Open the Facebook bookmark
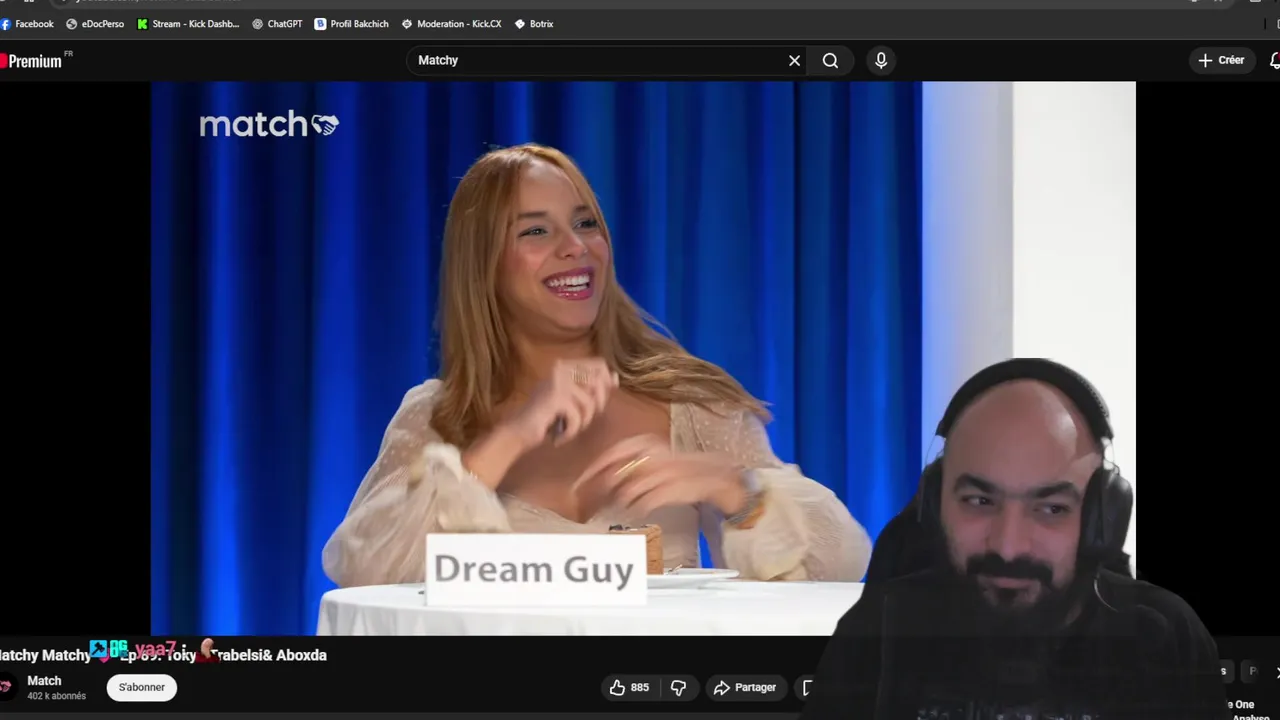The height and width of the screenshot is (720, 1280). (28, 24)
